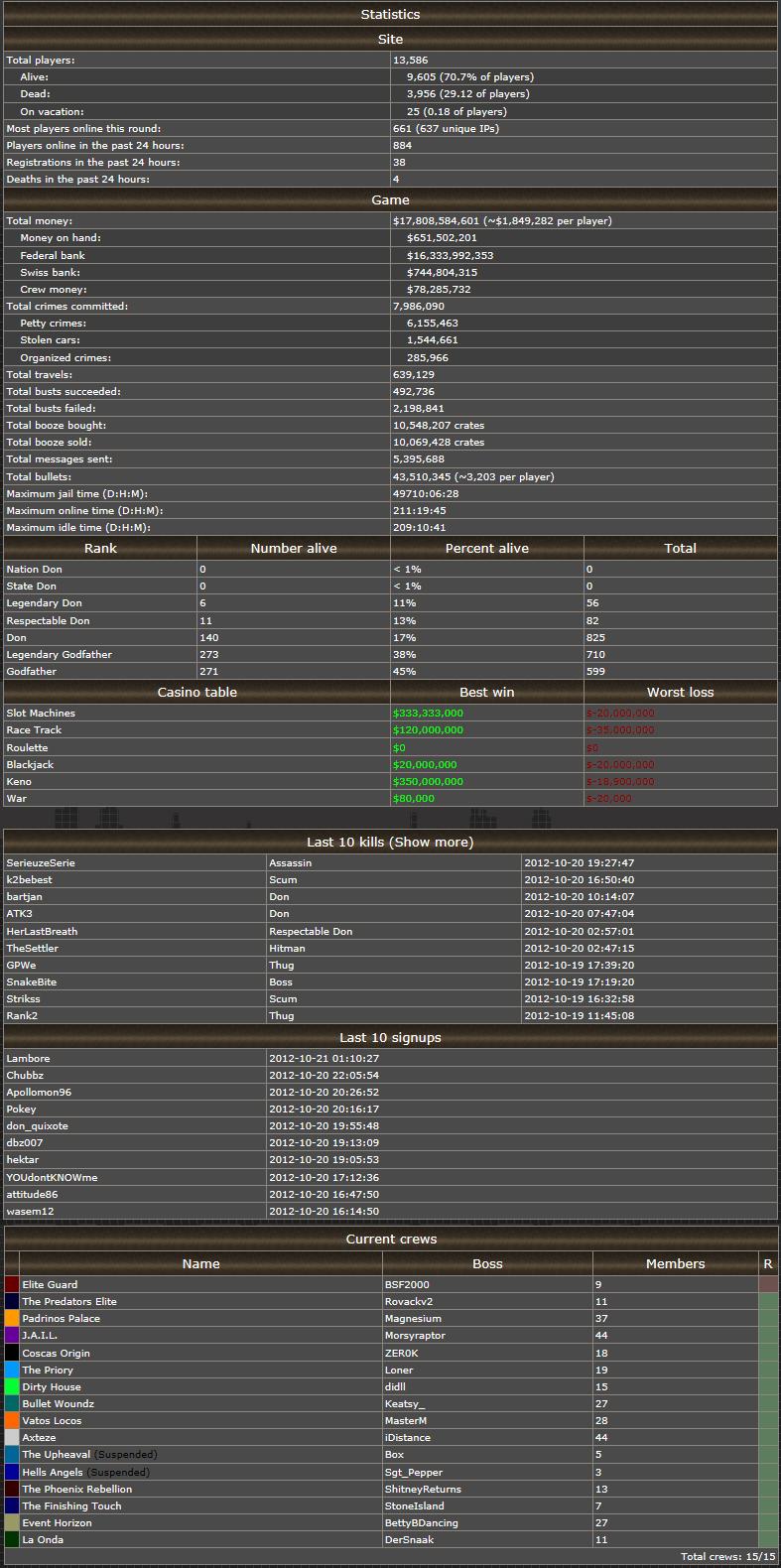The image size is (781, 1568).
Task: Click the Hells Angels blue color swatch
Action: point(12,1472)
